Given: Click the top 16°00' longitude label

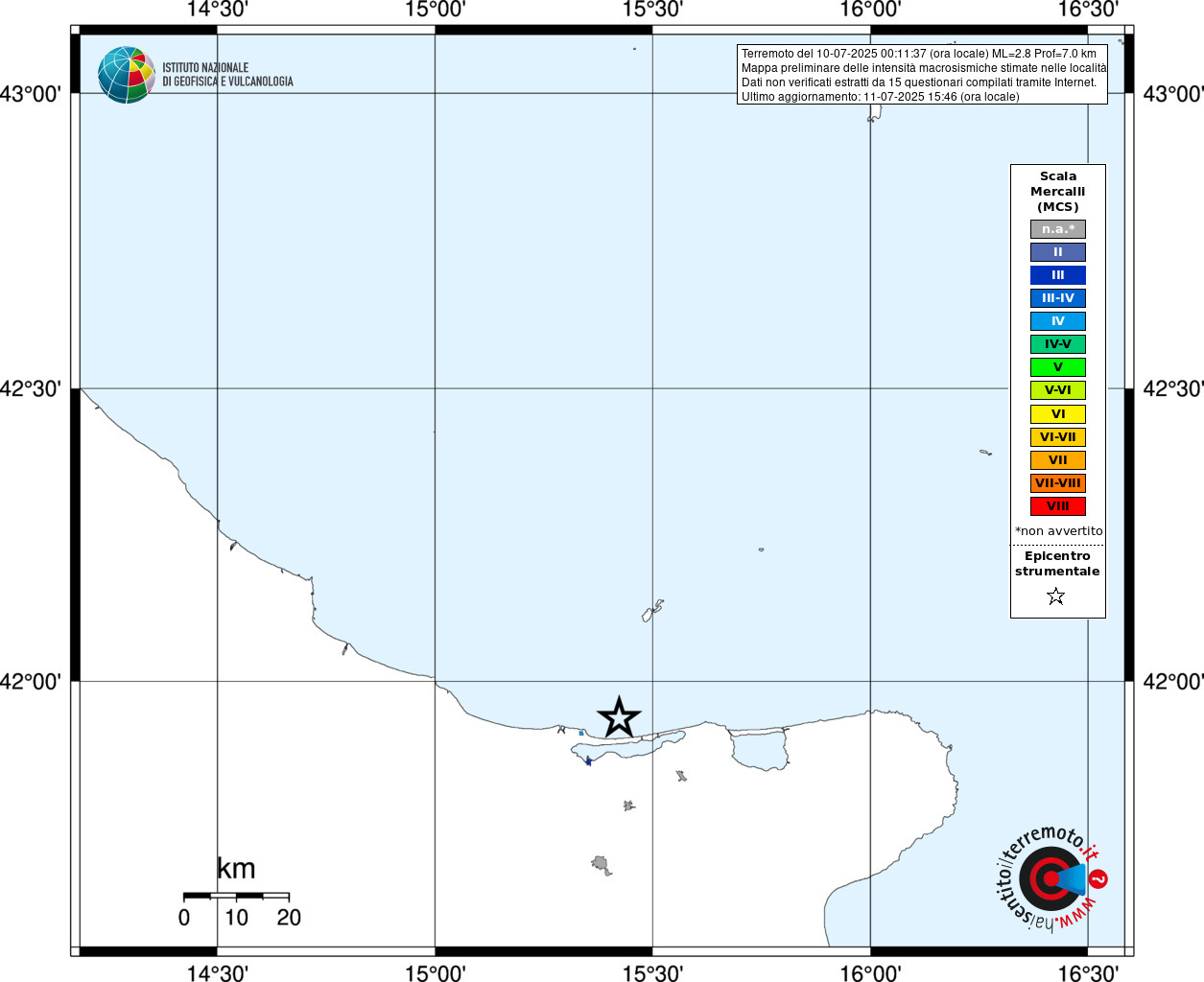Looking at the screenshot, I should 870,10.
